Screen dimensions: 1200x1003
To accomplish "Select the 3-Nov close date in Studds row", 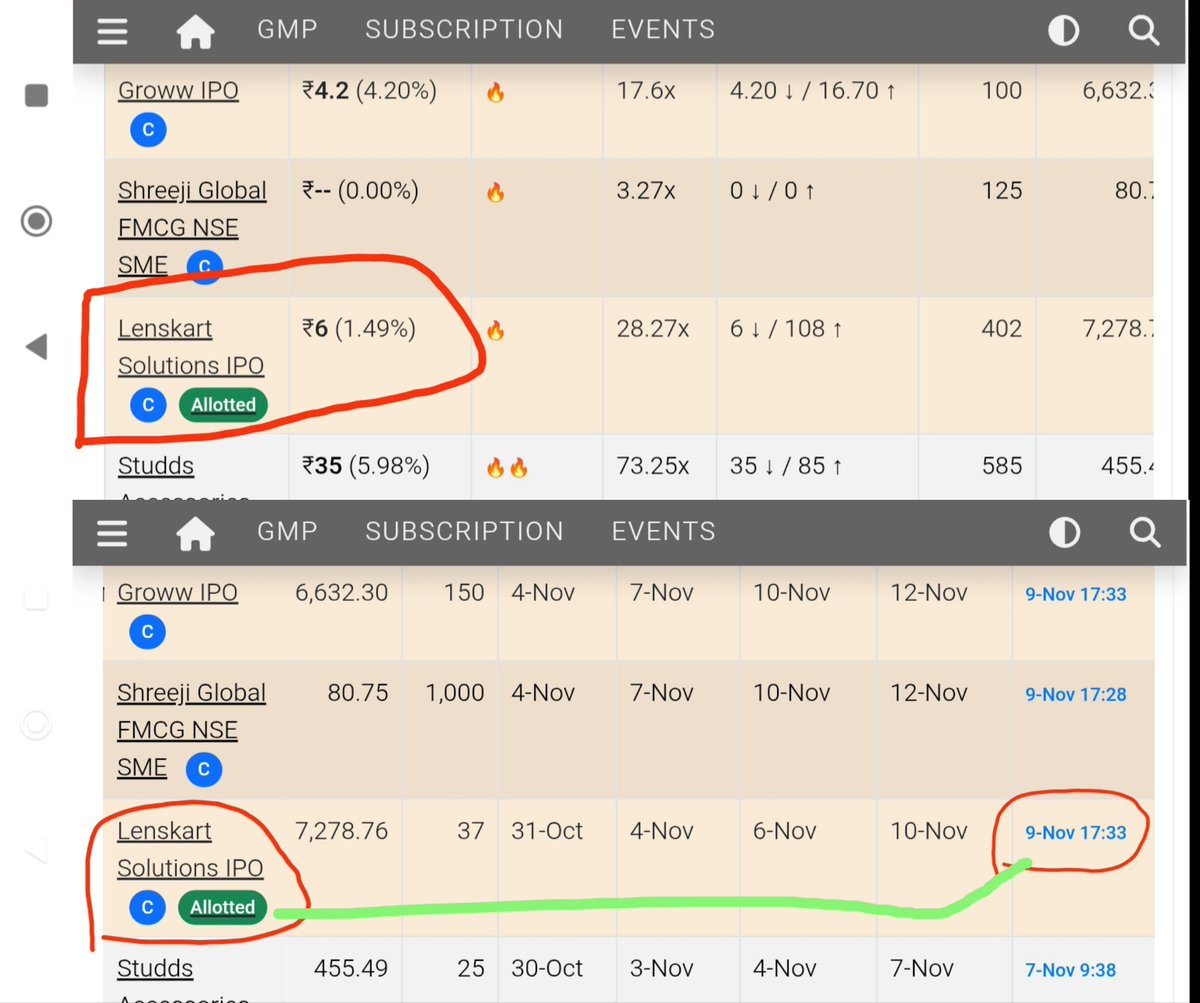I will (661, 968).
